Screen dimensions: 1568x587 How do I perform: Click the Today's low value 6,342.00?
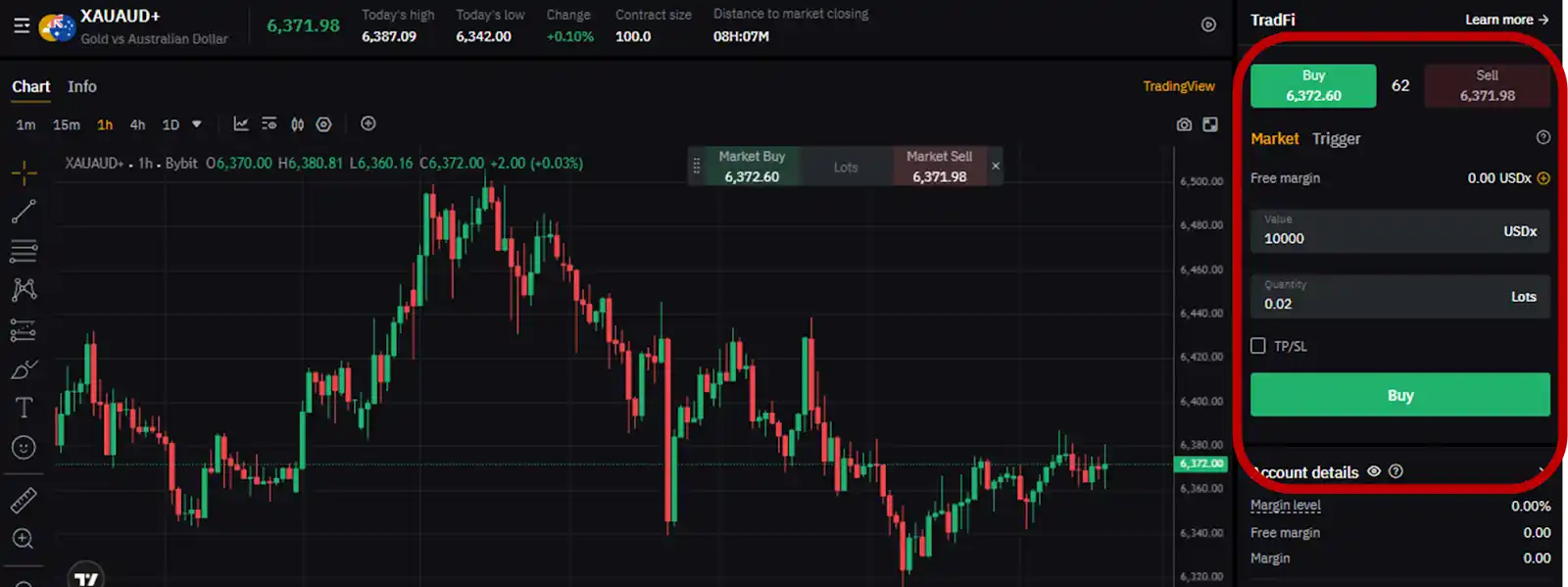point(483,36)
